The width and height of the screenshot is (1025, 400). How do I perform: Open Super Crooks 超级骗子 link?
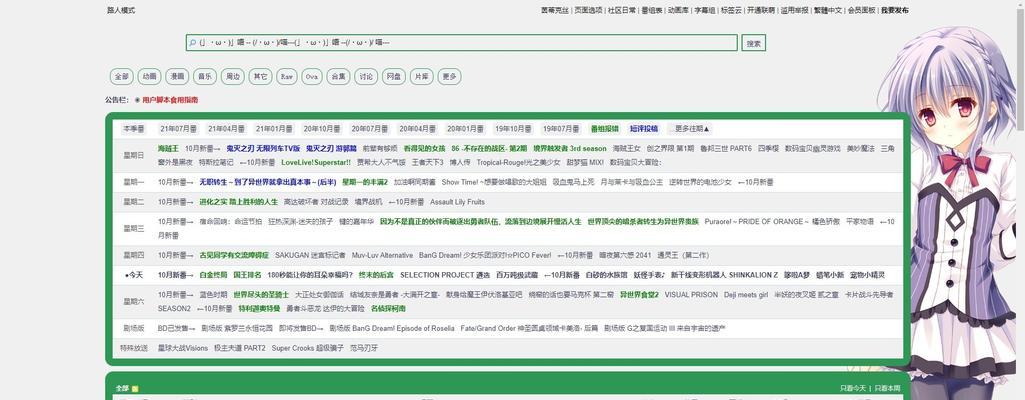pos(307,348)
